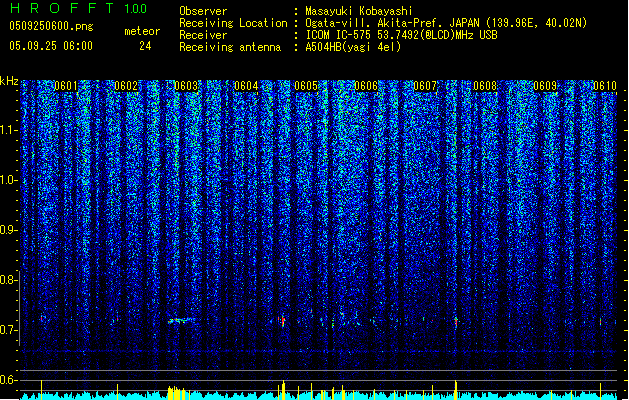Click the 0606 time marker

[366, 86]
